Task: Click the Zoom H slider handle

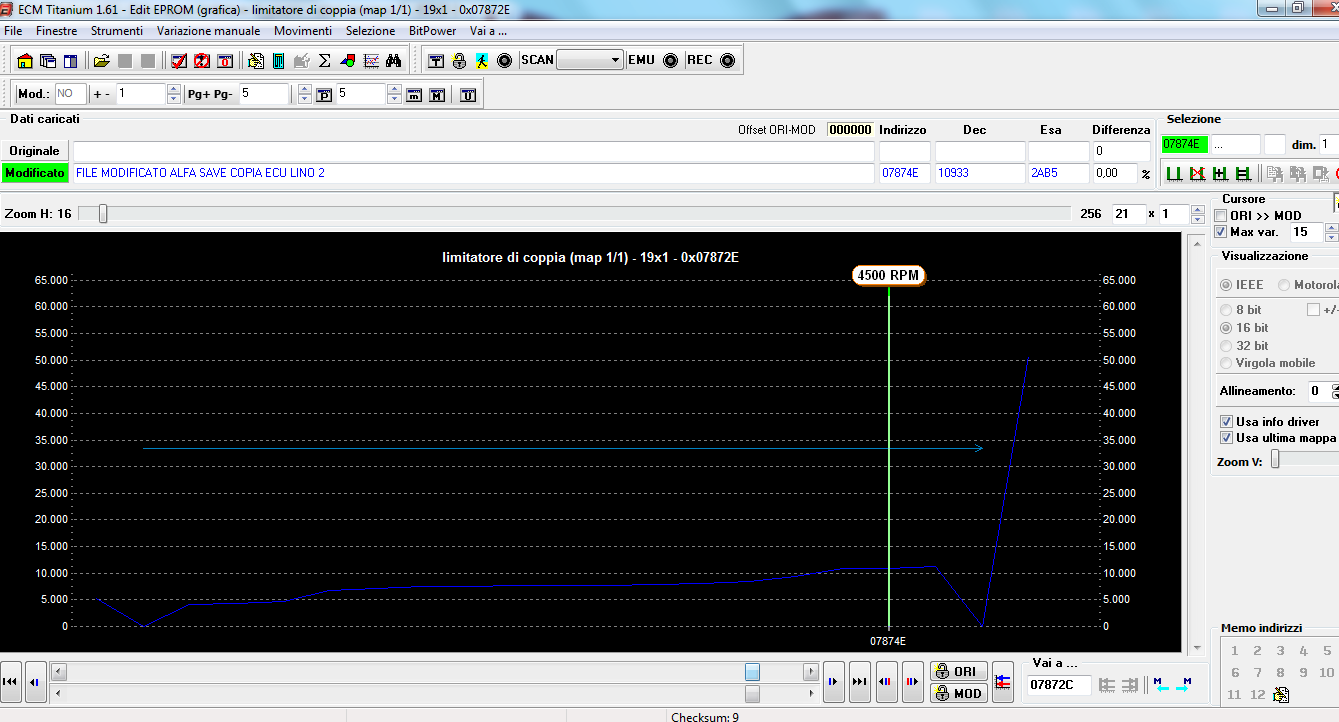Action: (102, 214)
